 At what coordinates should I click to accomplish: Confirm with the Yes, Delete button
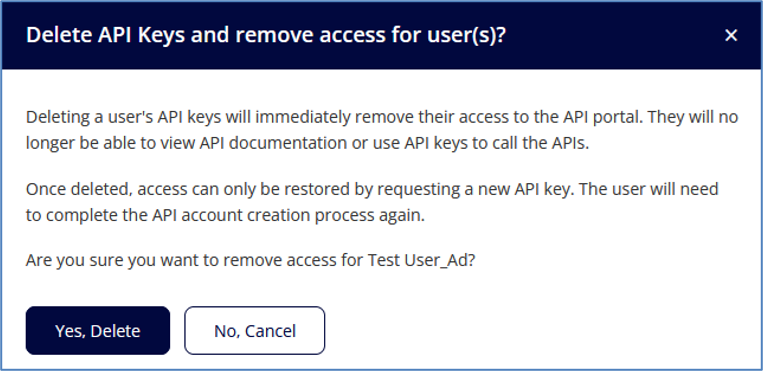(98, 331)
